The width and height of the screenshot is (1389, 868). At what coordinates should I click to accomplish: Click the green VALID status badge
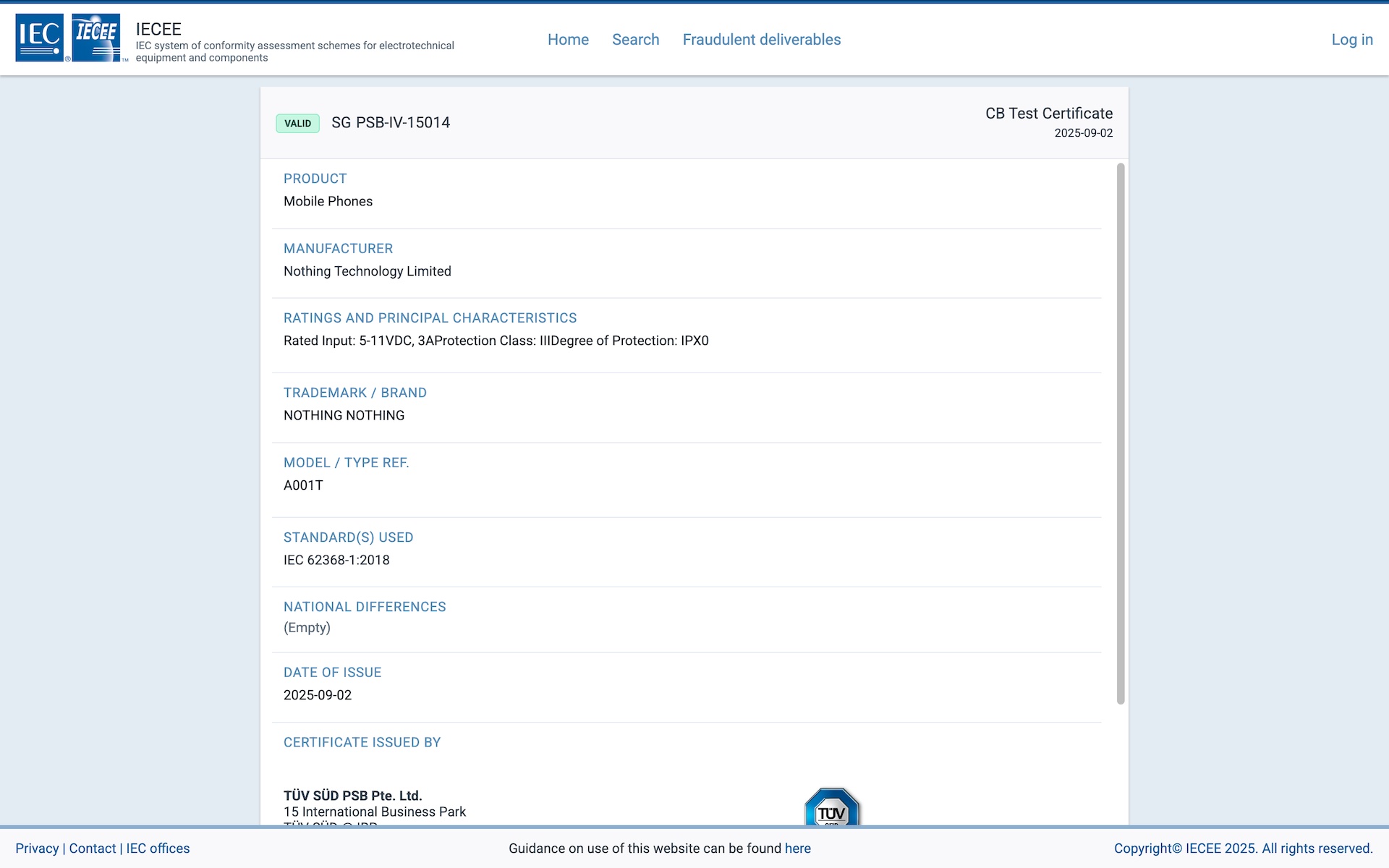[x=297, y=123]
